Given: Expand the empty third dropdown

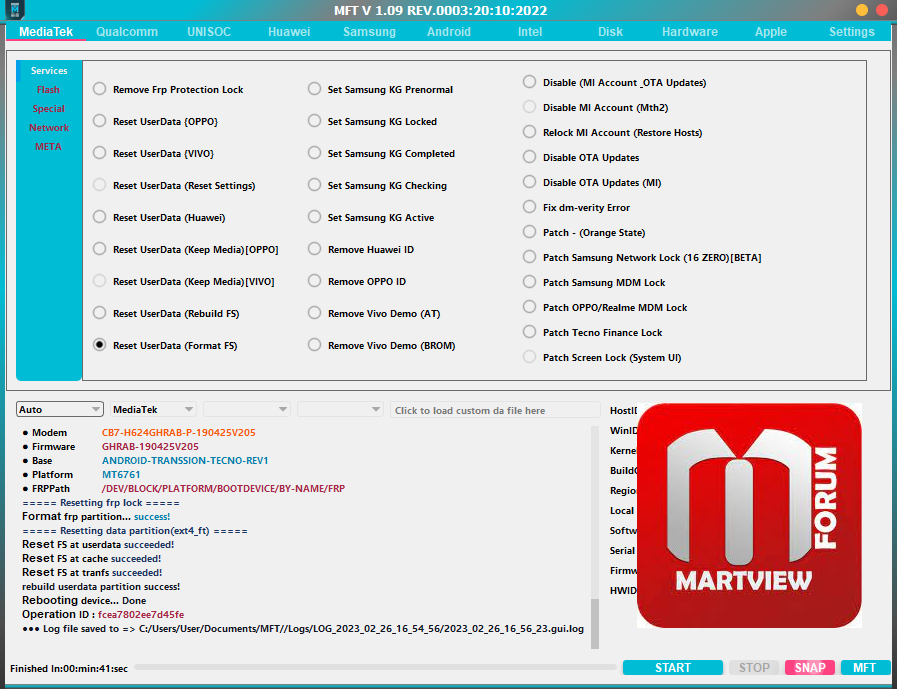Looking at the screenshot, I should [x=247, y=409].
